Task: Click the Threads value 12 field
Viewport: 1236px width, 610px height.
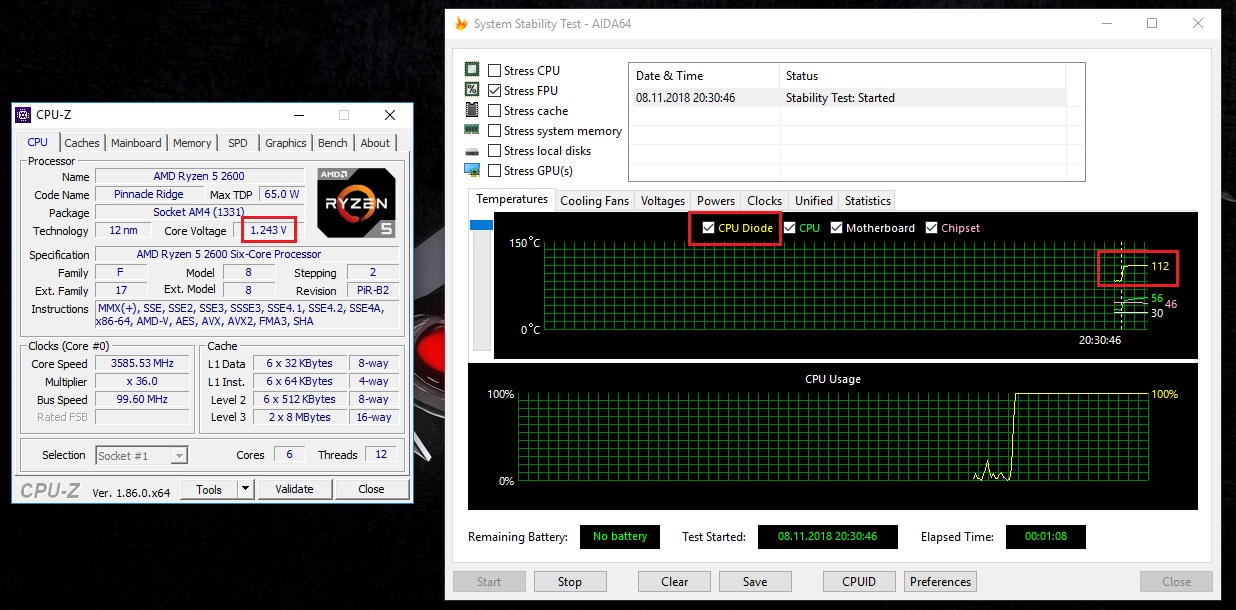Action: 381,455
